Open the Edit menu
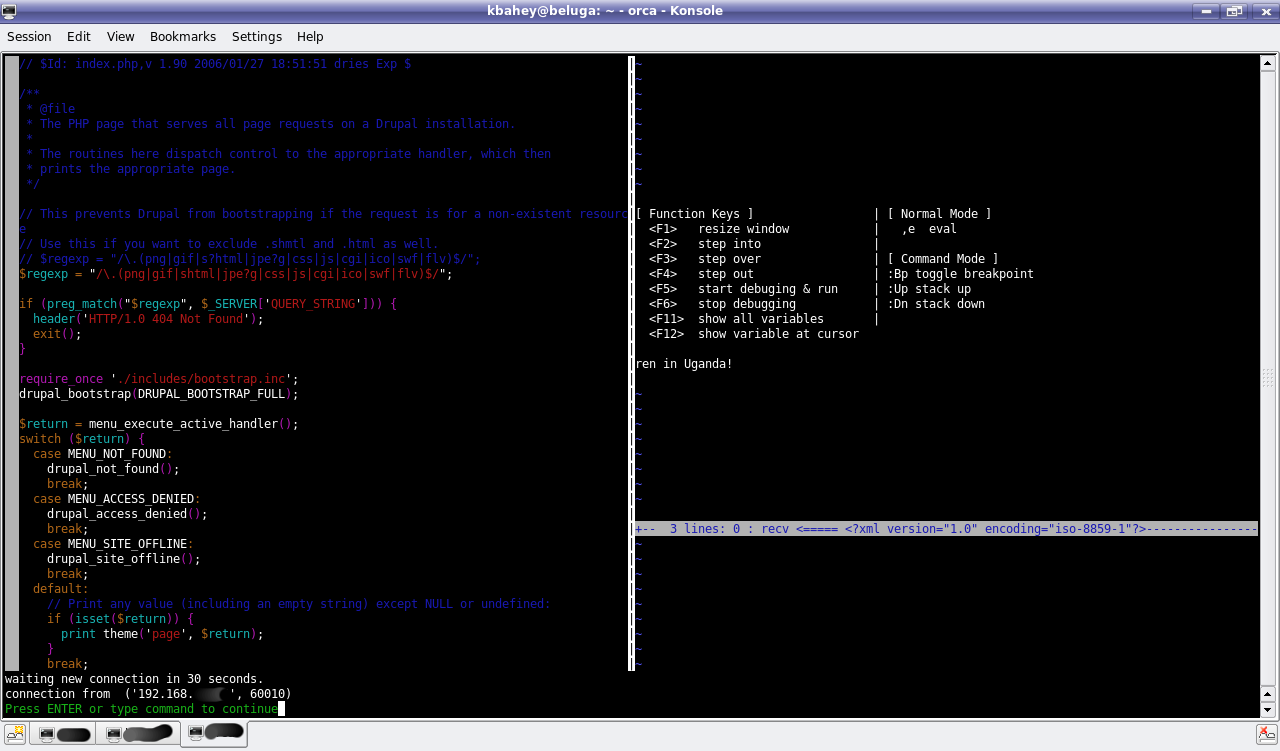 (79, 36)
